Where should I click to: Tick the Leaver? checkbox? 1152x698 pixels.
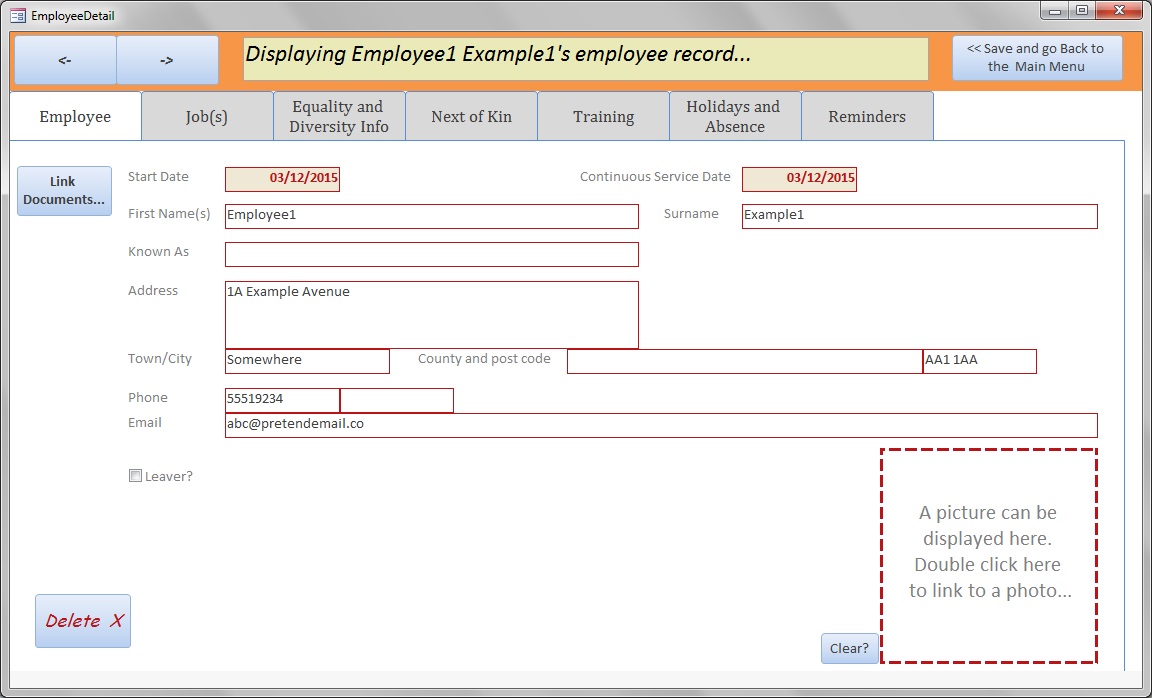(136, 476)
